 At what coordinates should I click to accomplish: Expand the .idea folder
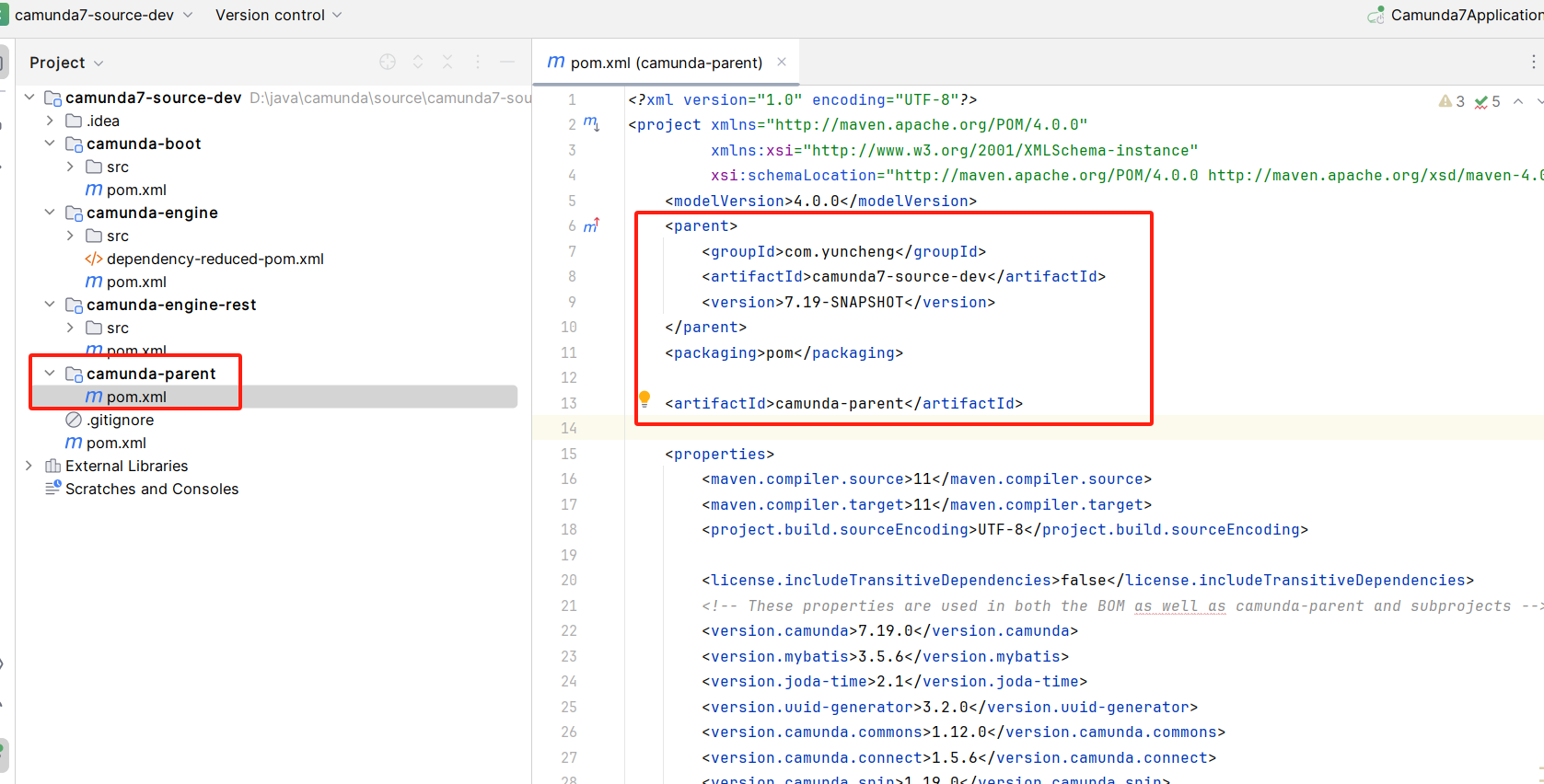50,121
